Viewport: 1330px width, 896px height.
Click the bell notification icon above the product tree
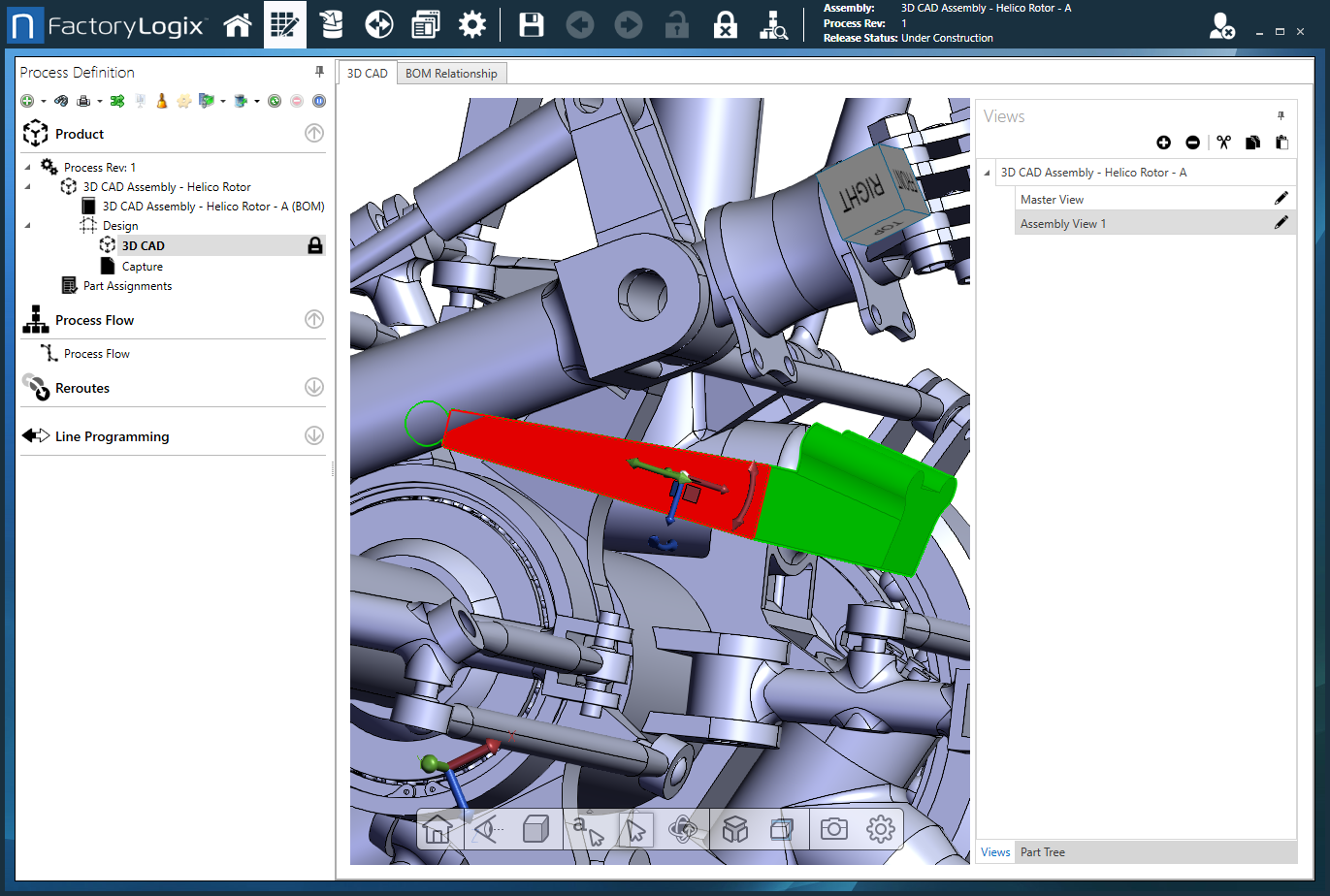[x=161, y=100]
